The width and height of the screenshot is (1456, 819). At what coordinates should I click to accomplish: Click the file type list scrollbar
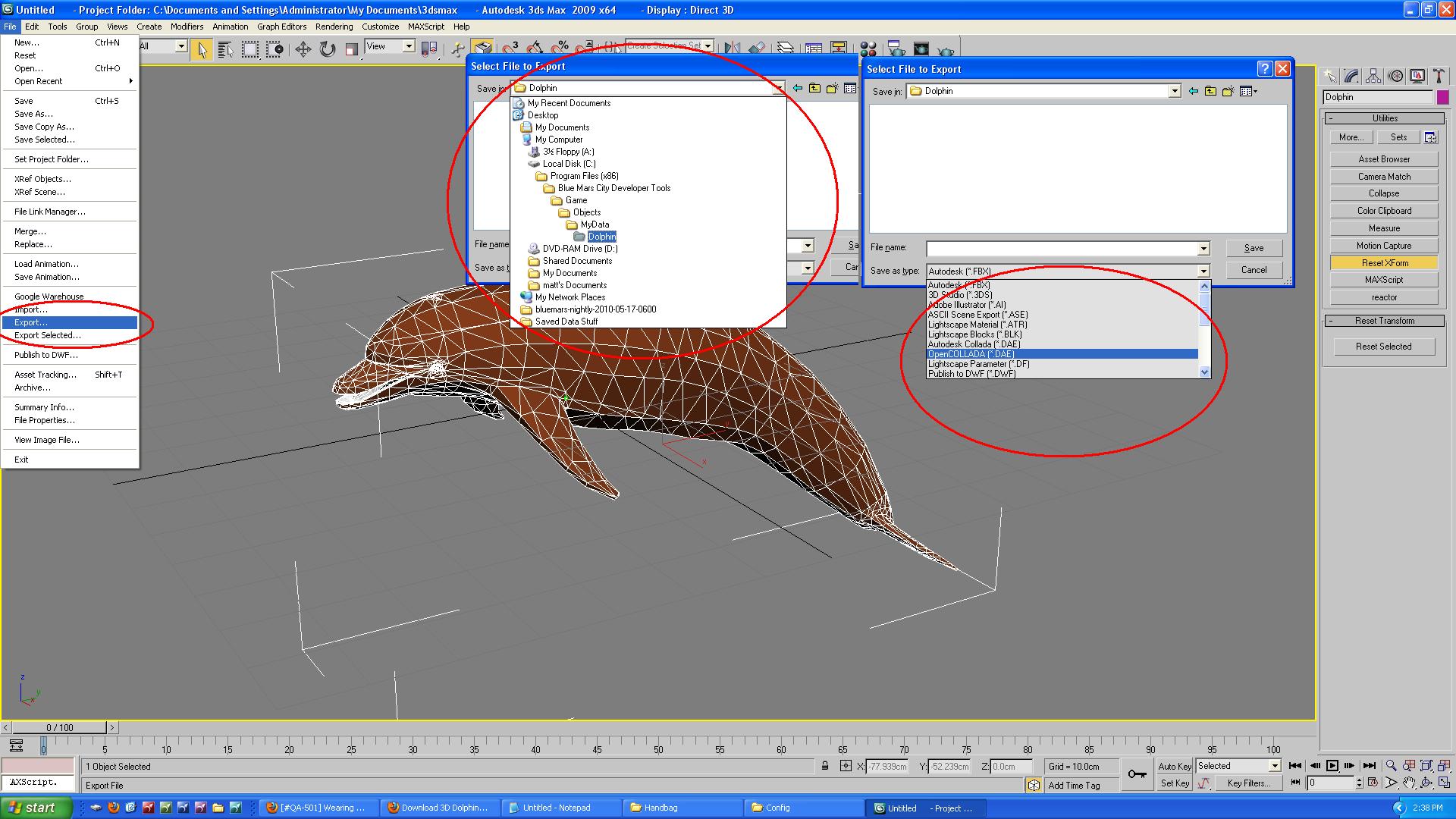tap(1204, 329)
